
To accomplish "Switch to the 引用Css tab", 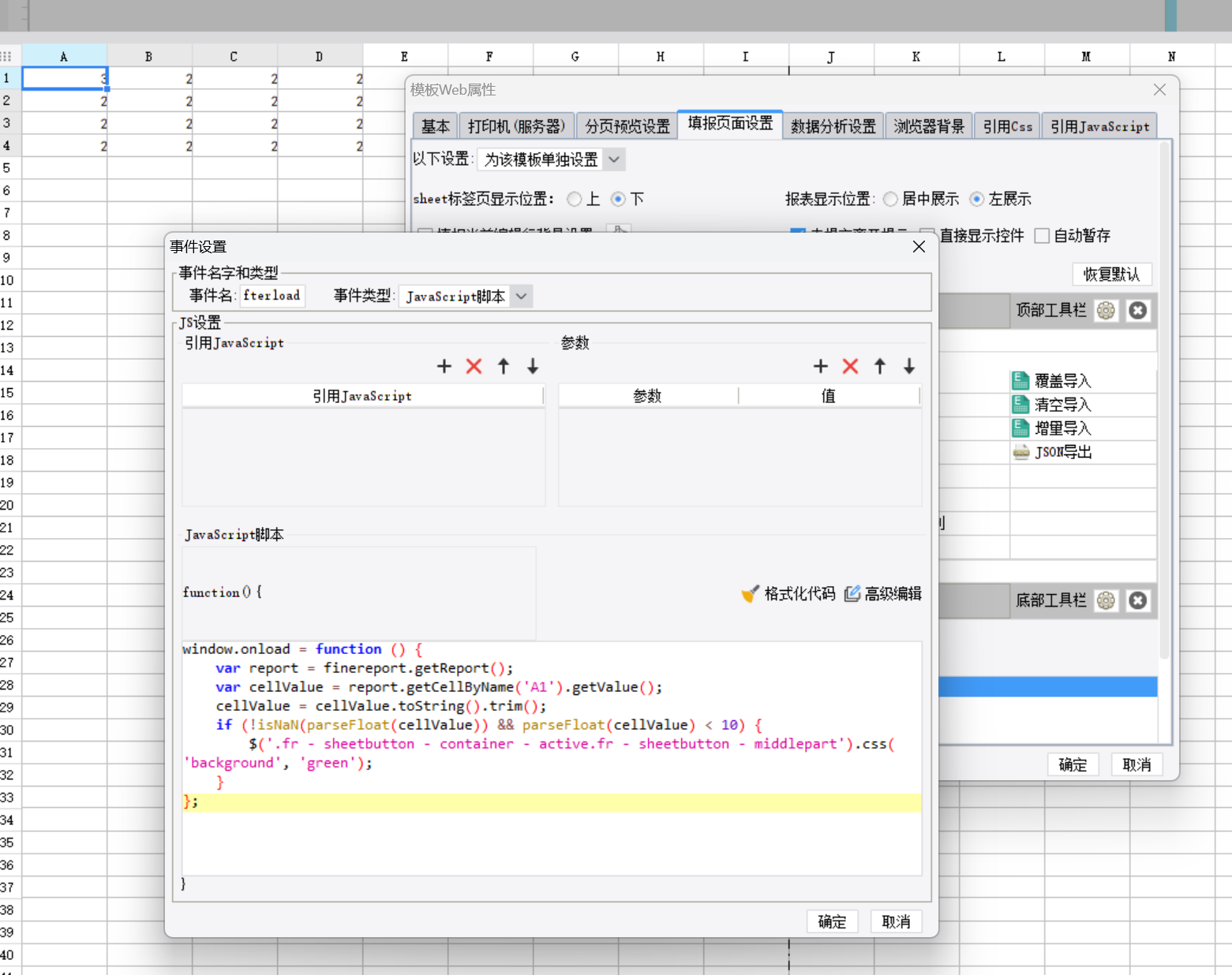I will (x=1008, y=126).
